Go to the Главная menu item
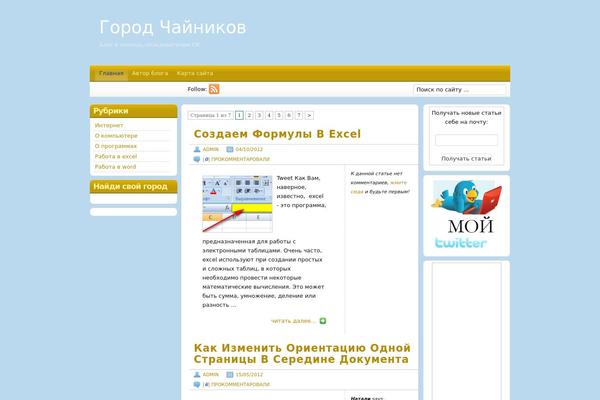The height and width of the screenshot is (400, 600). [x=111, y=73]
